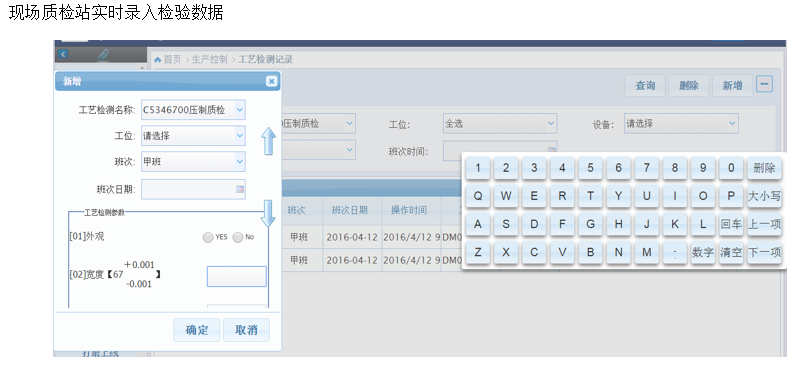The height and width of the screenshot is (369, 807).
Task: Click the 宽度 parameter input field
Action: point(237,276)
